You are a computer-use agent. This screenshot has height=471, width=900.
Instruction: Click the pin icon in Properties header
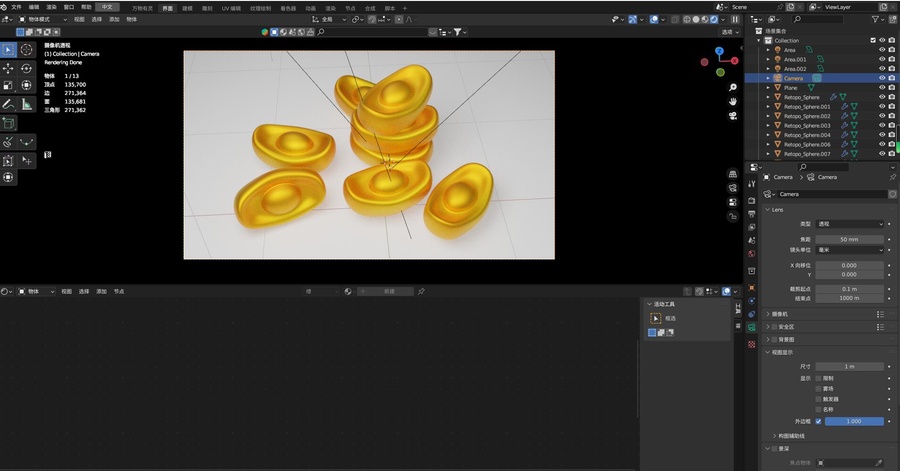tap(892, 177)
